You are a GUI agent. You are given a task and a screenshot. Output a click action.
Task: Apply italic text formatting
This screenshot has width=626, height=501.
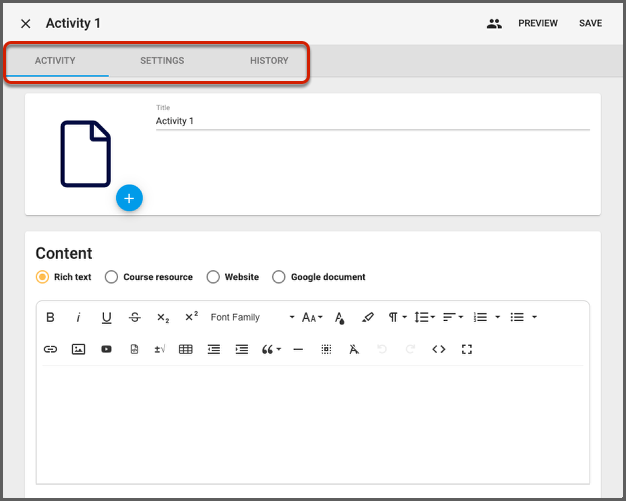[78, 317]
